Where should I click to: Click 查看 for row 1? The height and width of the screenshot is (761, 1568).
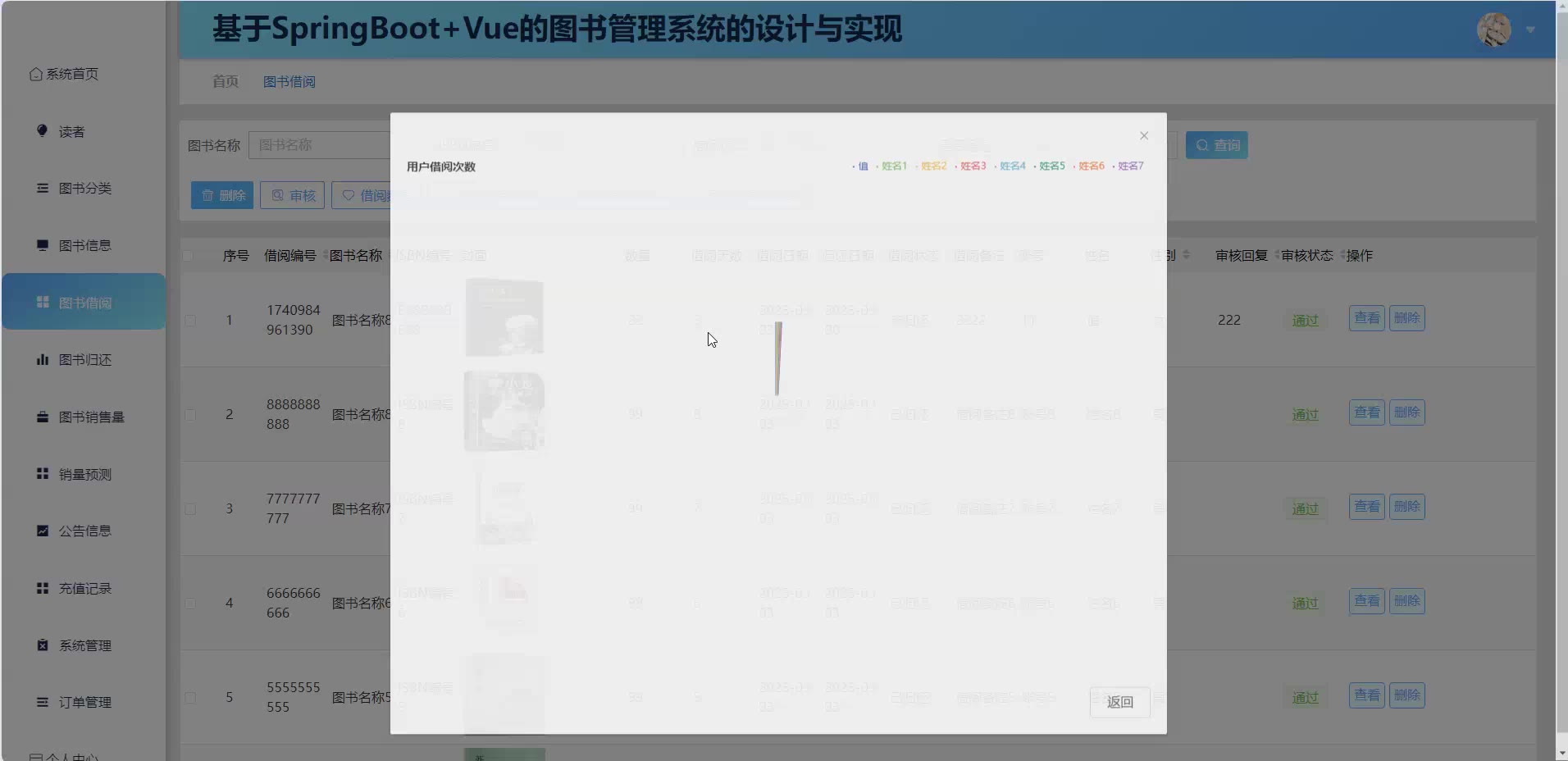click(1367, 318)
